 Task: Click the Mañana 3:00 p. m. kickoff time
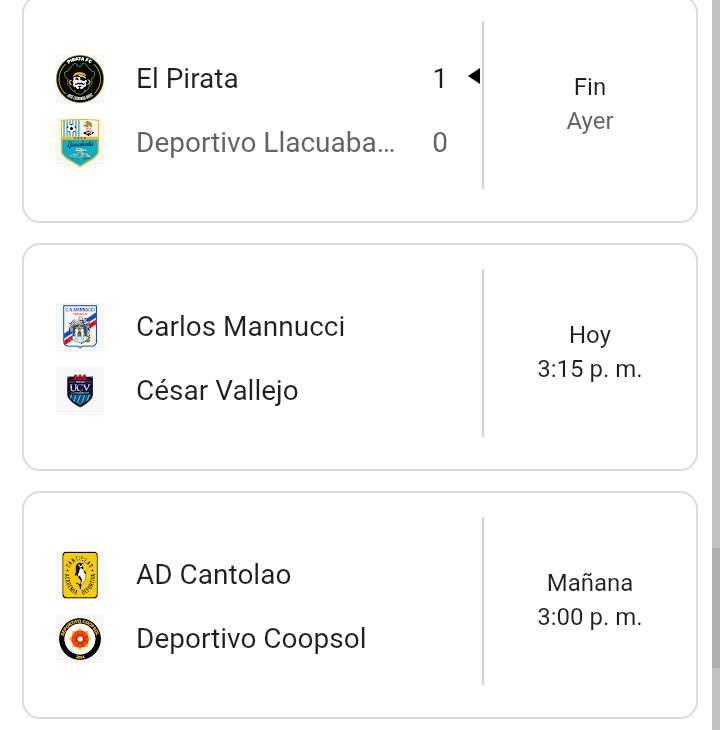click(x=589, y=600)
